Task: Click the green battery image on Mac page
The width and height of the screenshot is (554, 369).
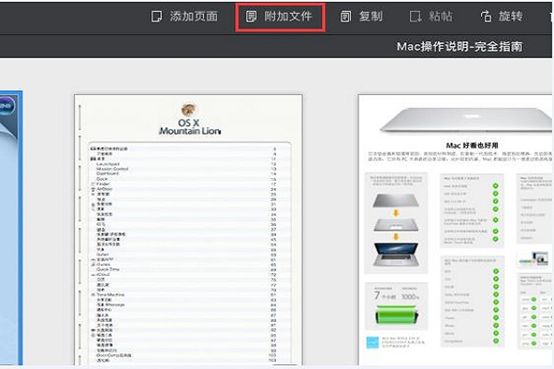Action: click(x=396, y=315)
